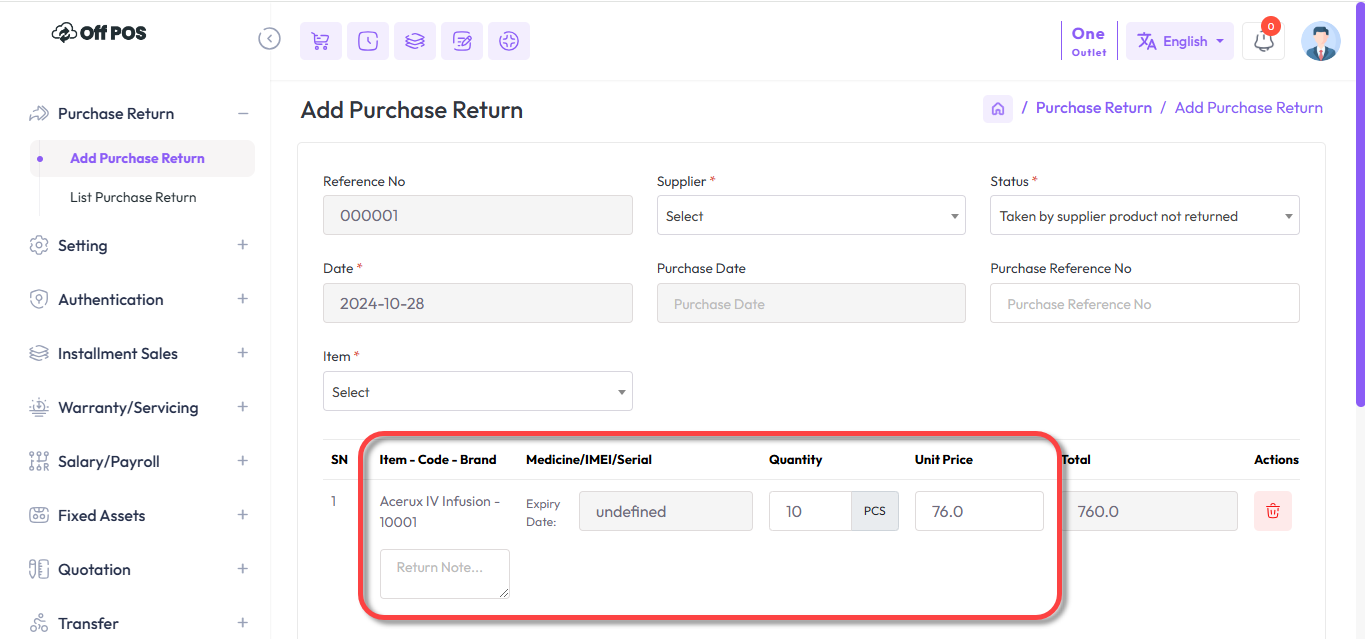Collapse the Purchase Return menu
1365x639 pixels.
tap(242, 114)
